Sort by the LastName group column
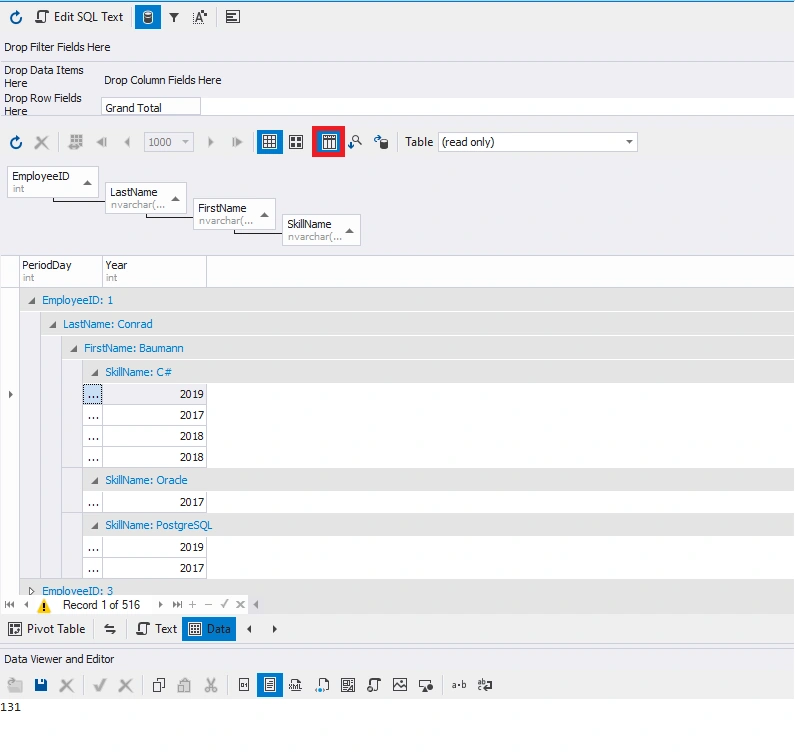 point(146,198)
